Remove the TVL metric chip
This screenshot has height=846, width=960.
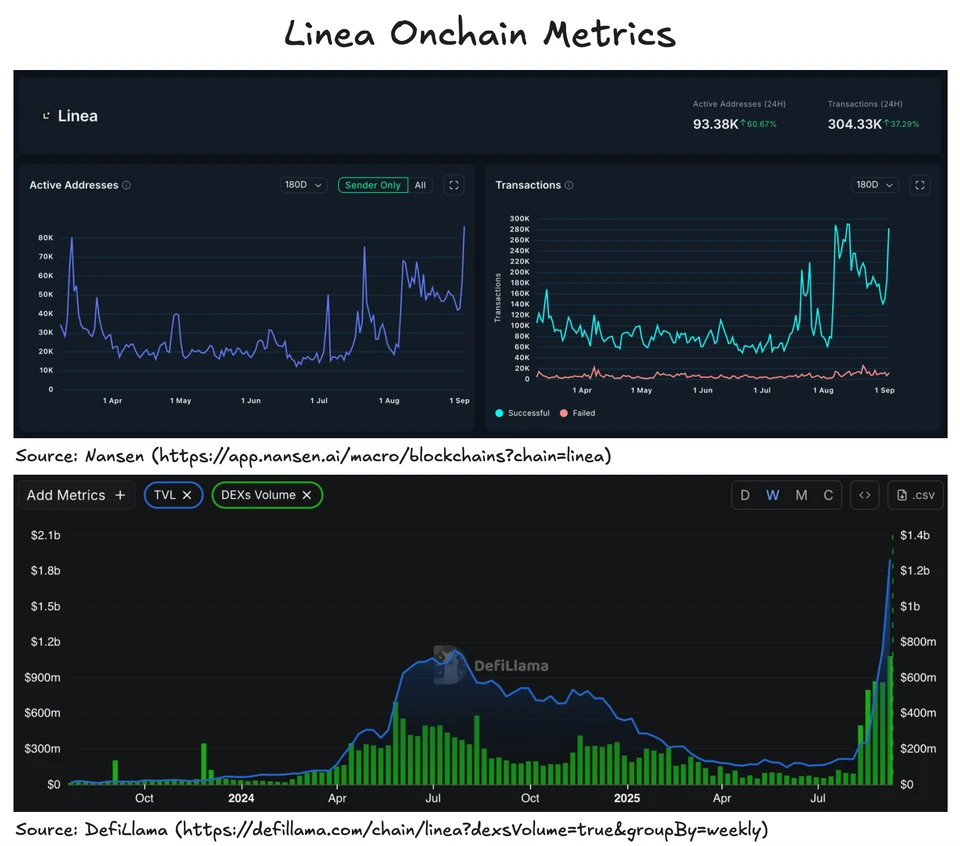pos(188,495)
